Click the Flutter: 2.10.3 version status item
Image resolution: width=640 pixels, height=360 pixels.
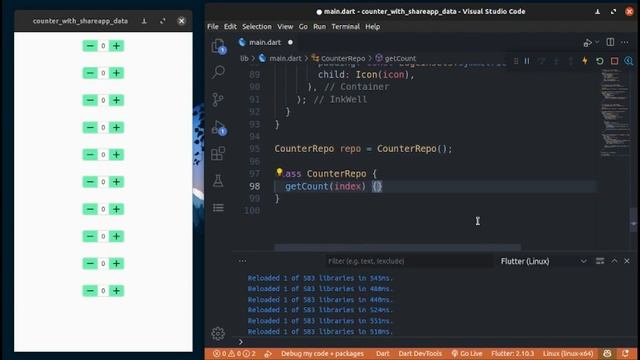512,354
